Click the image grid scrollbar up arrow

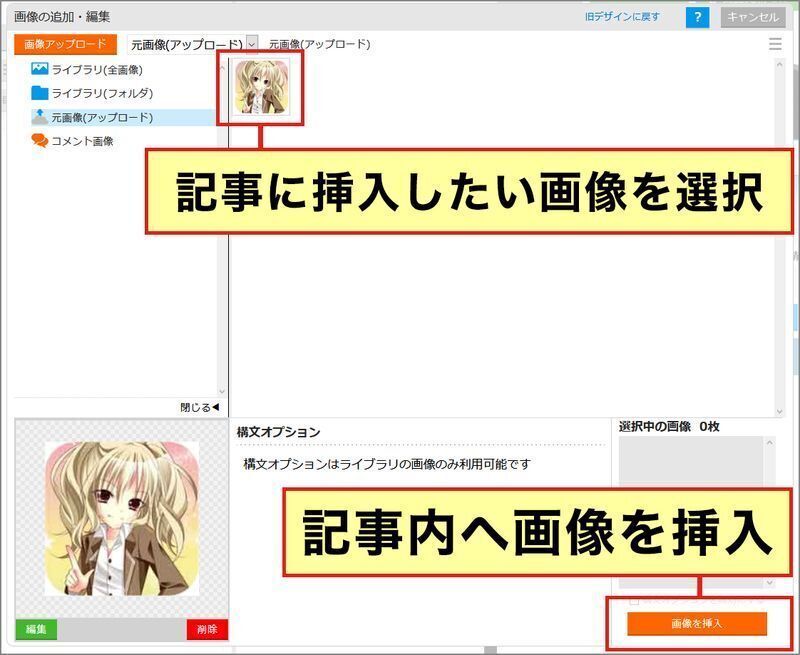(x=779, y=64)
